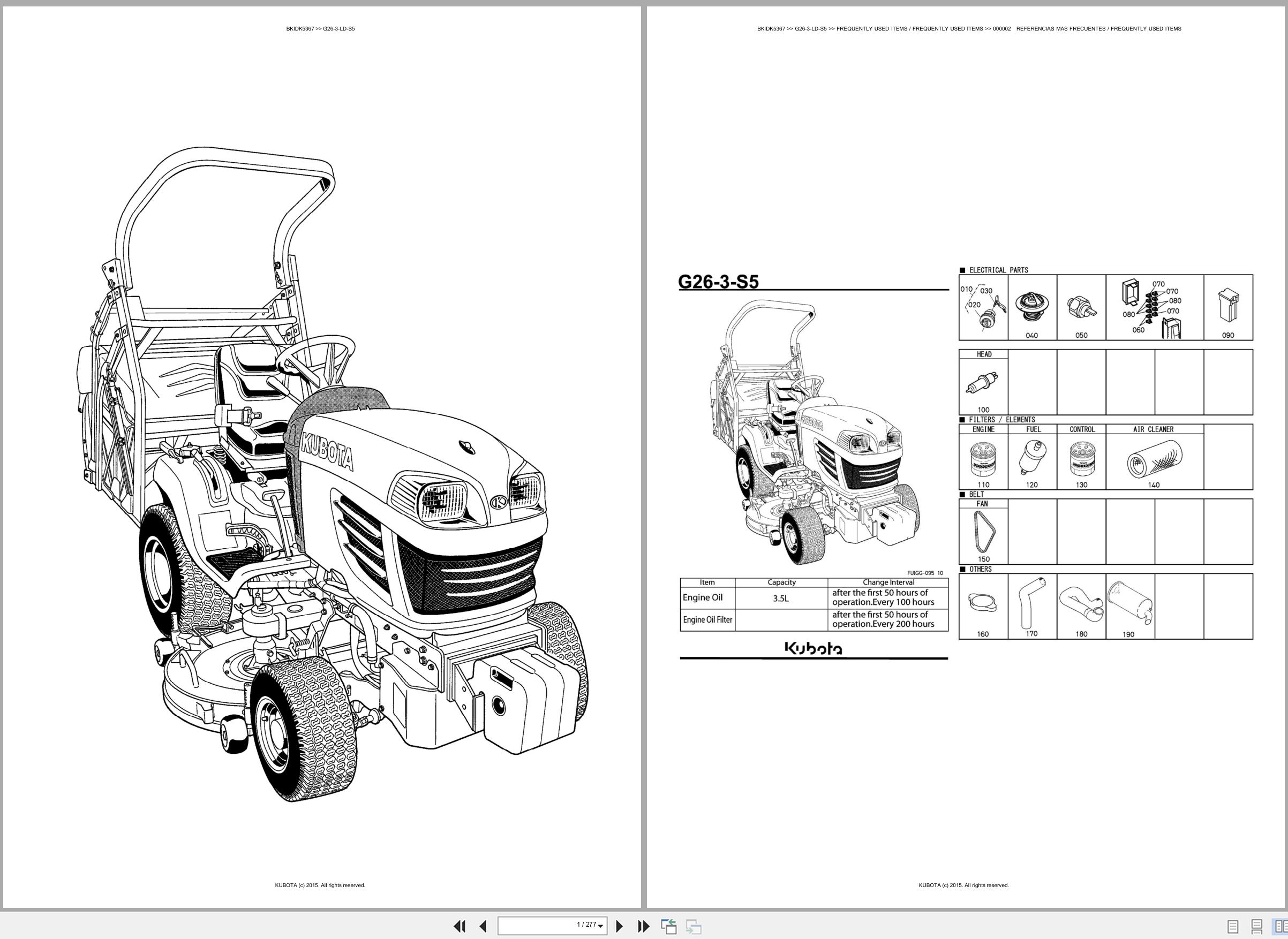Click the ENGINE filter column label
This screenshot has height=939, width=1288.
[983, 429]
